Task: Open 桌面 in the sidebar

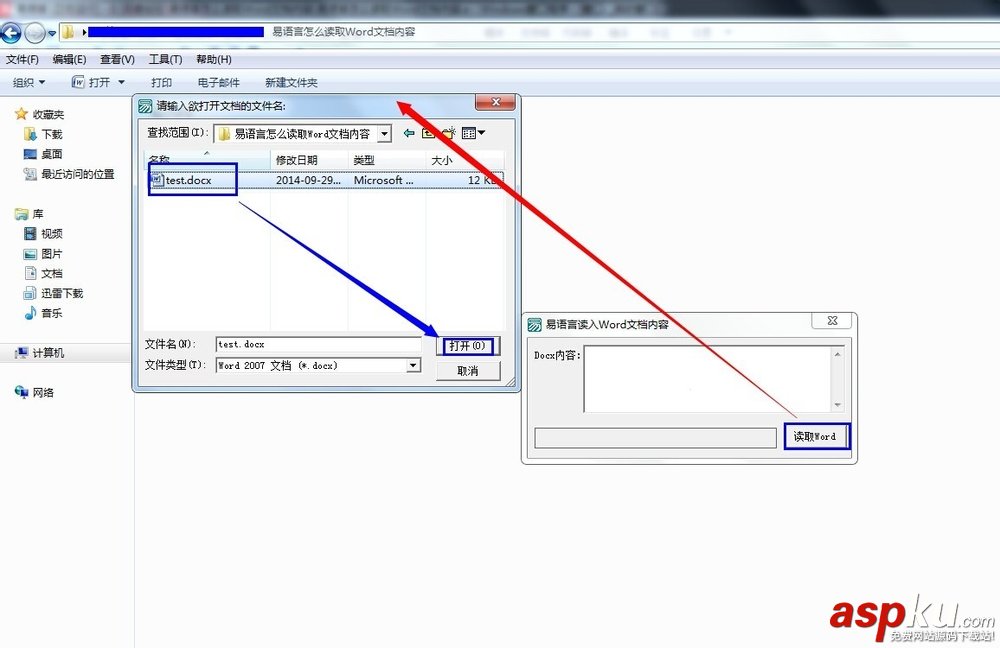Action: click(52, 154)
